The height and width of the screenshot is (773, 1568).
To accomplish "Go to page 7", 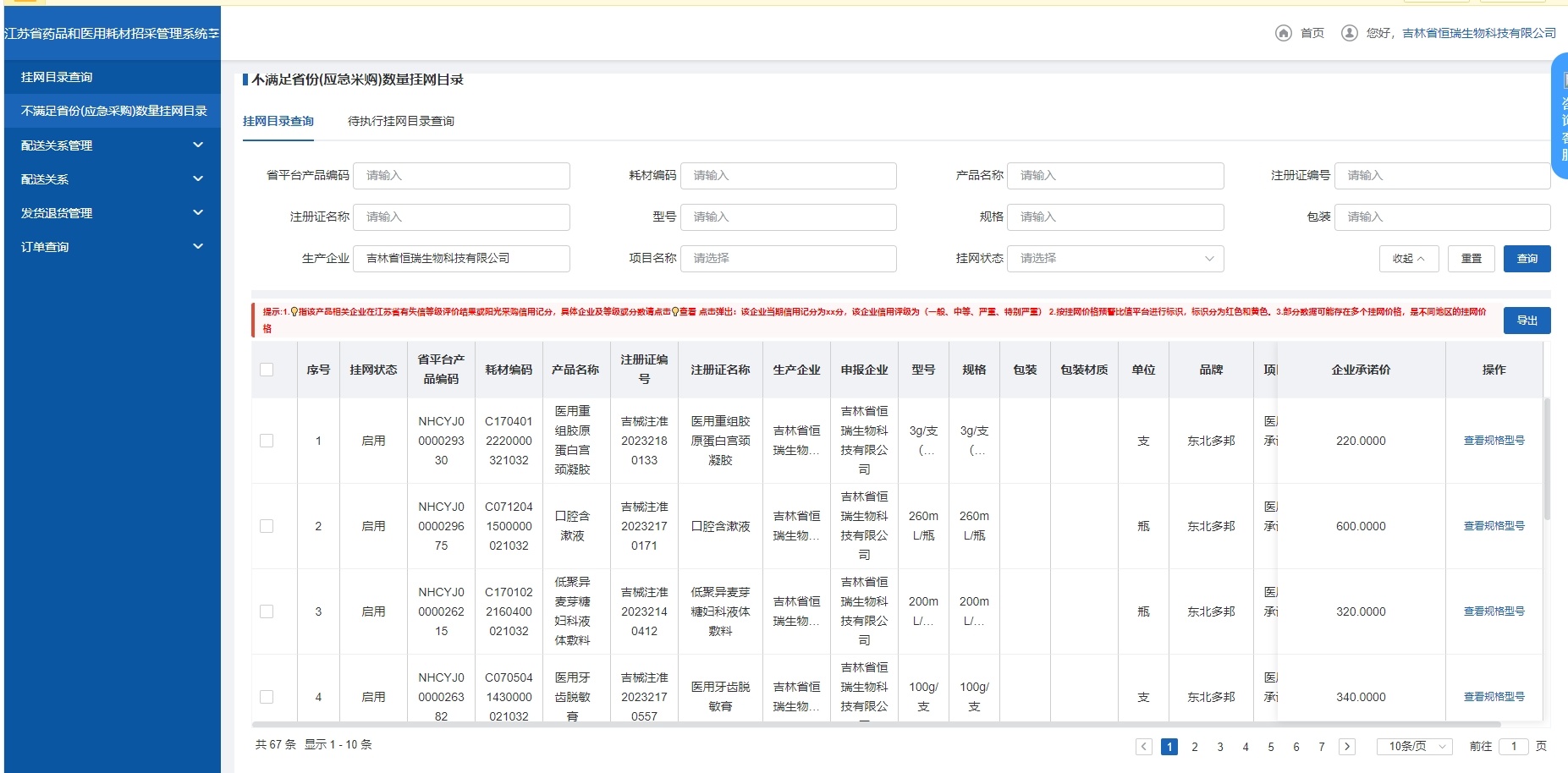I will [1322, 747].
